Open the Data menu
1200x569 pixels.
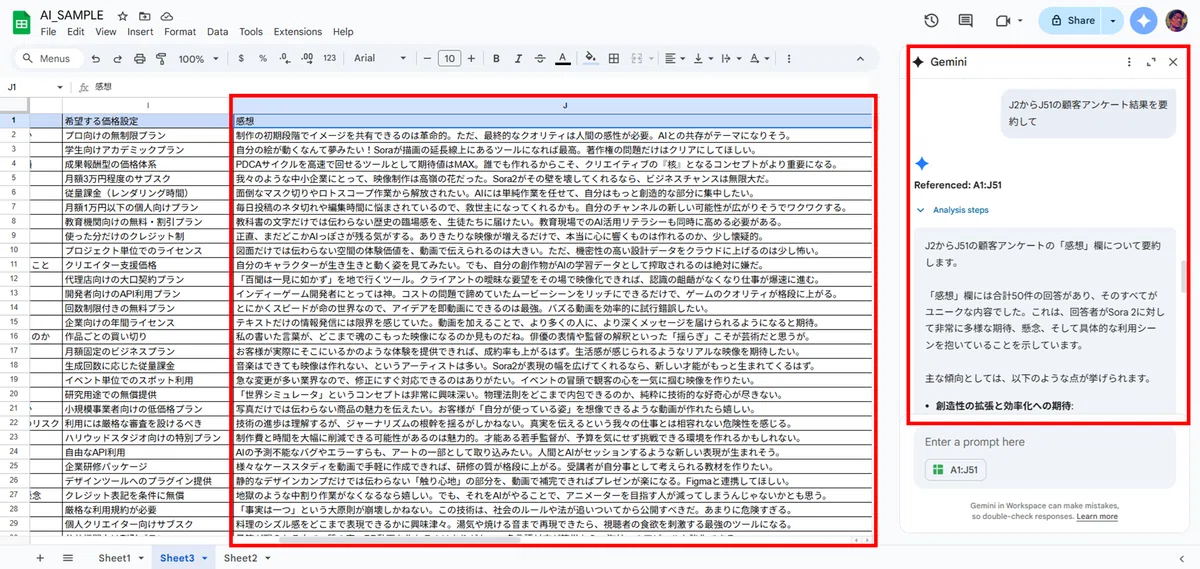217,32
